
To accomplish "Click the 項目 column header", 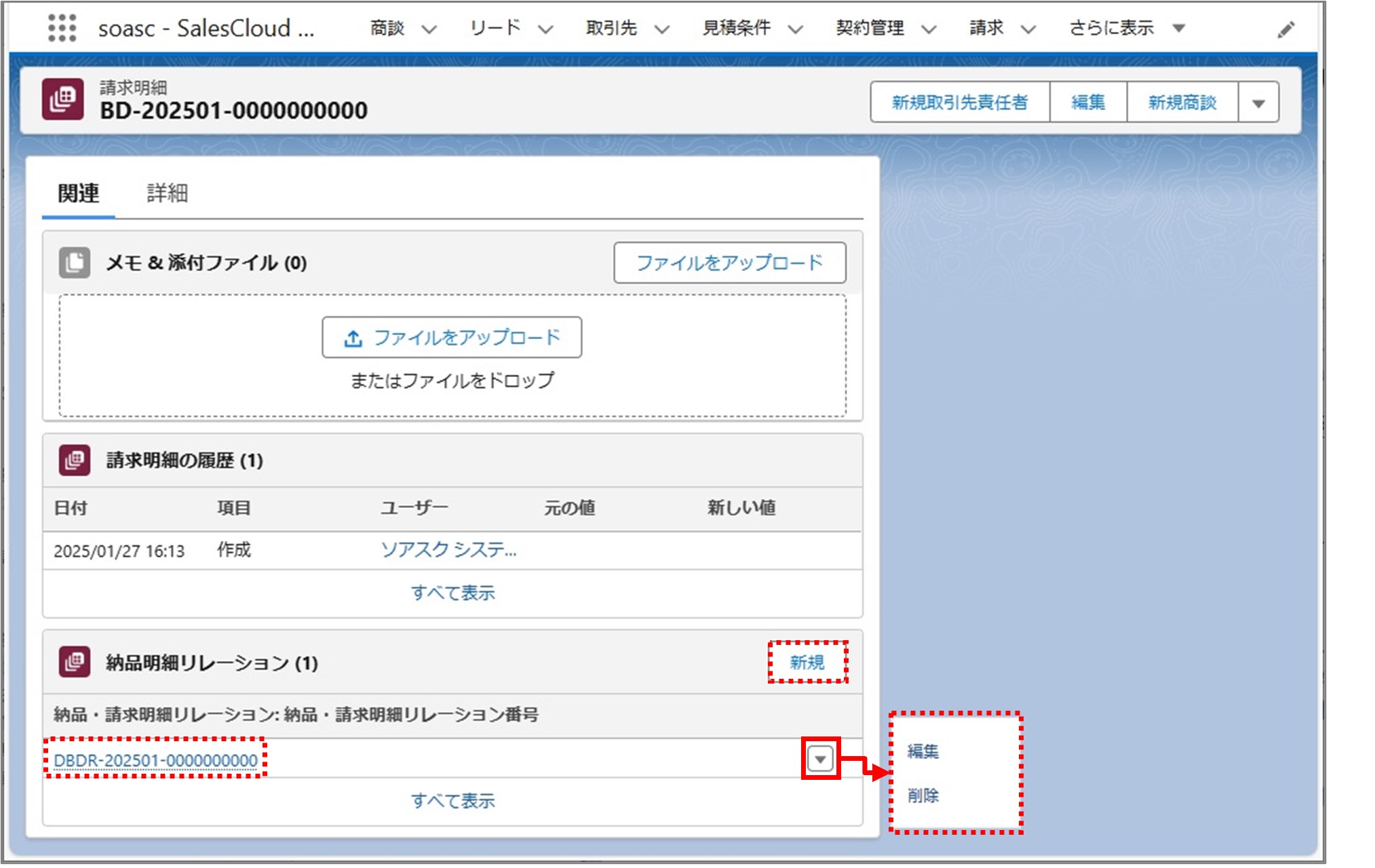I will (234, 508).
